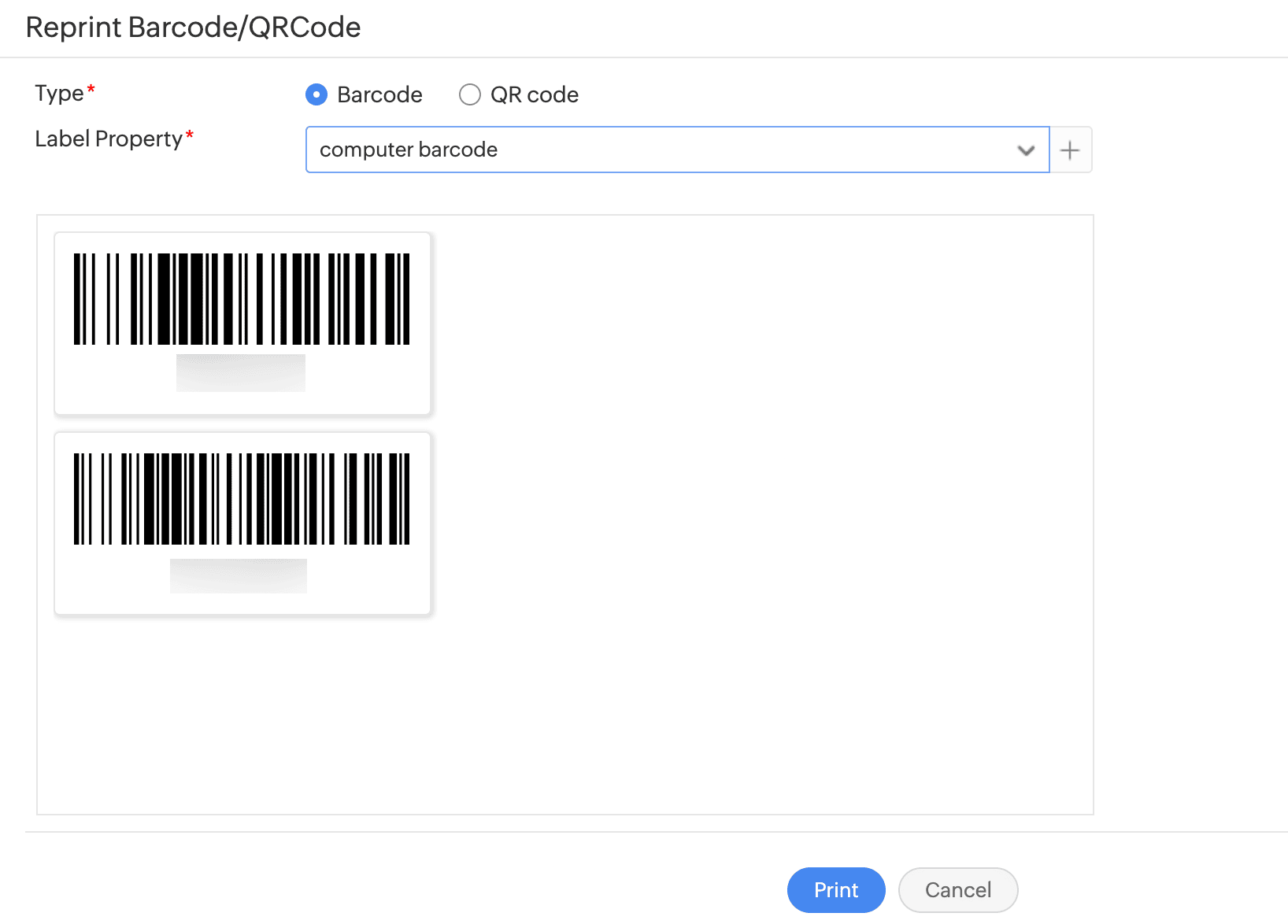The height and width of the screenshot is (924, 1288).
Task: Click the 'Type' field label
Action: point(59,94)
